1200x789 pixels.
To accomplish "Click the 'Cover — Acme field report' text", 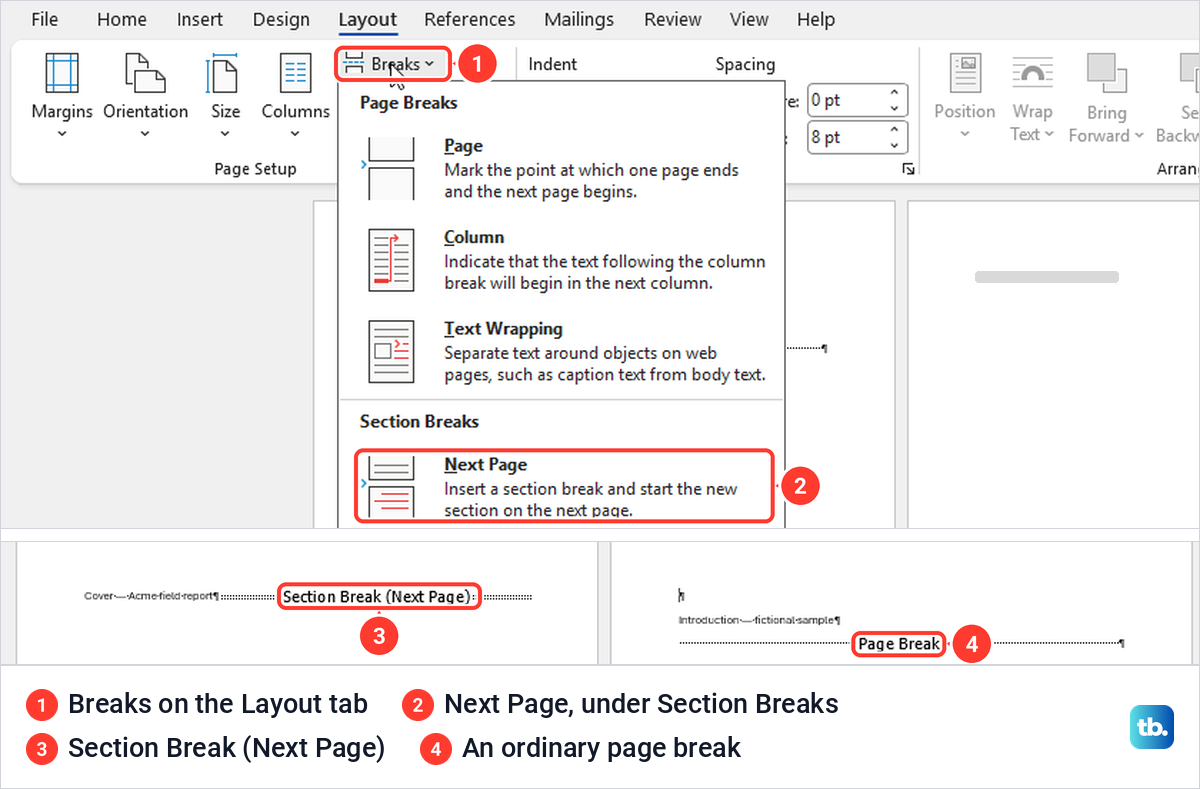I will (x=151, y=596).
